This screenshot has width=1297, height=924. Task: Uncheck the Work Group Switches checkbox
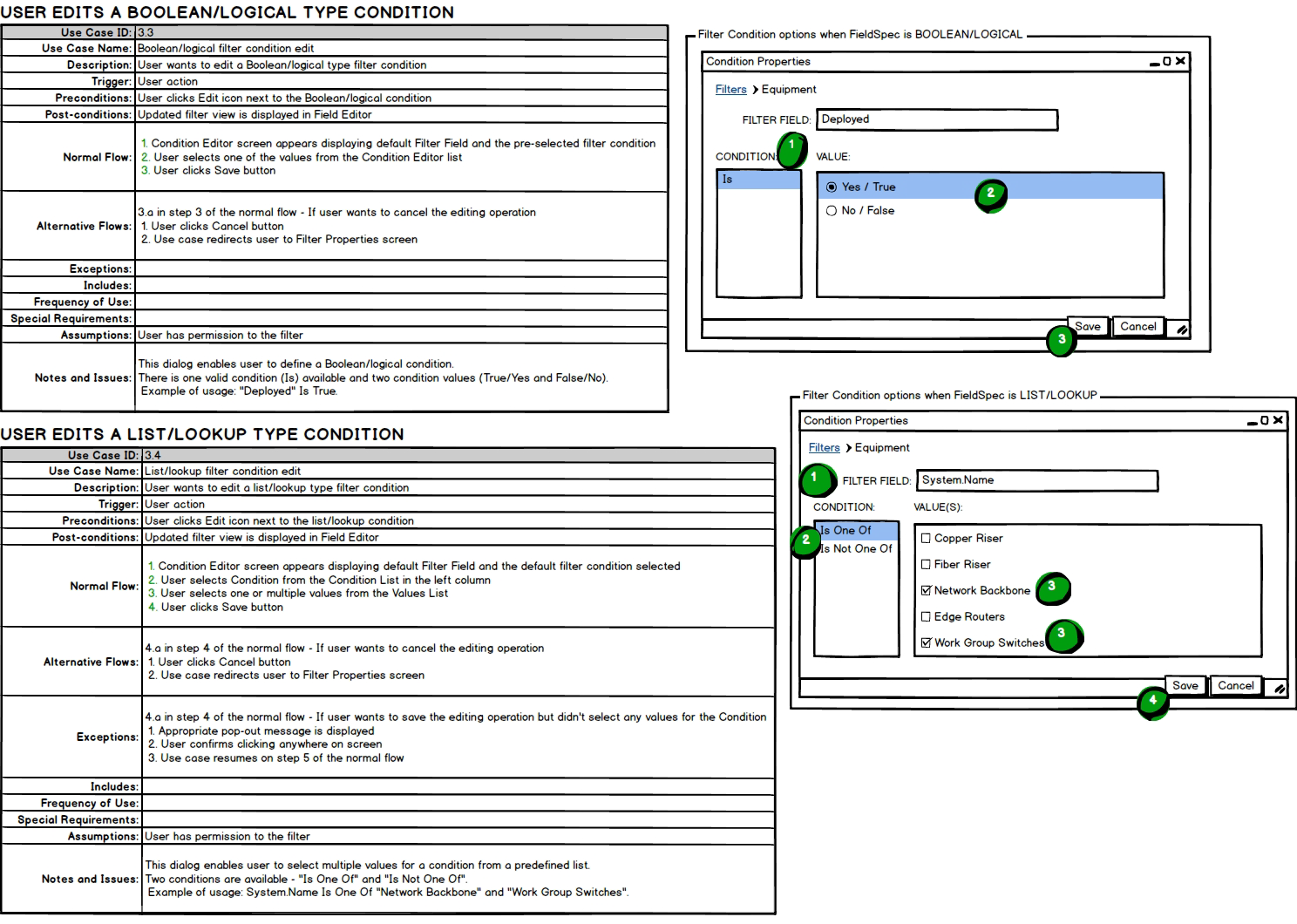tap(926, 642)
